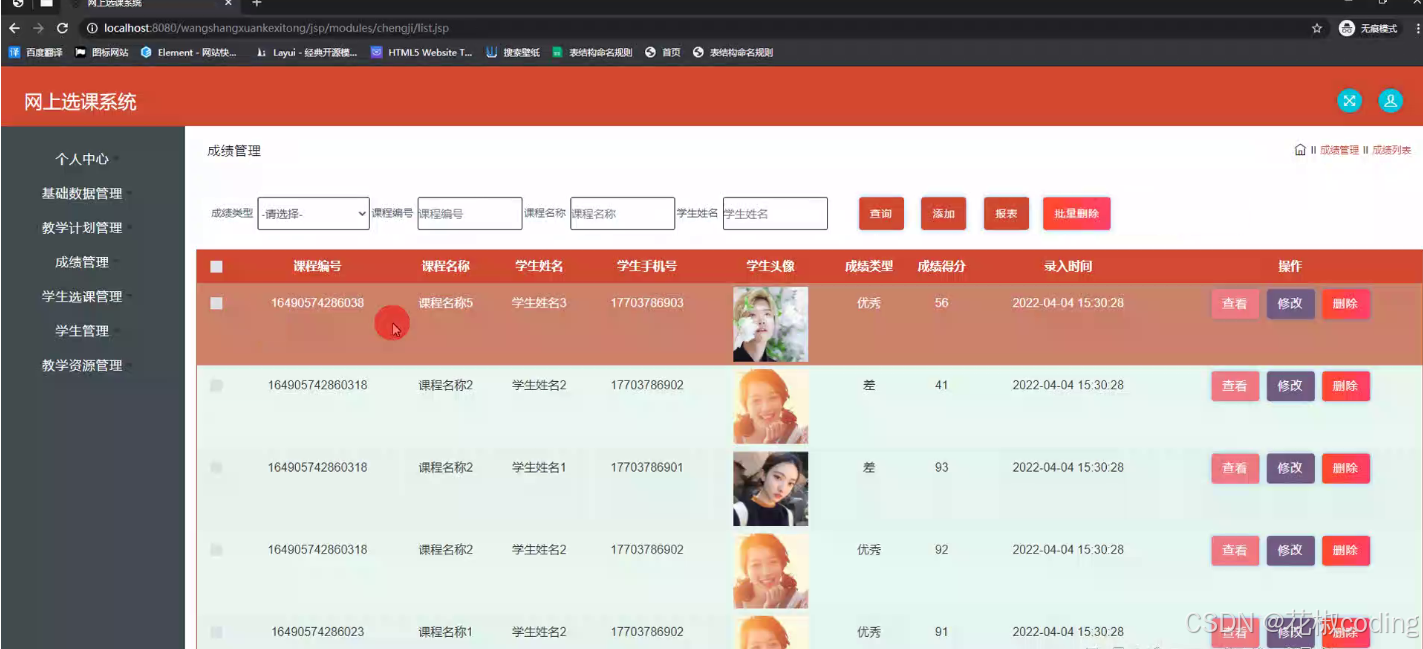1423x649 pixels.
Task: Open student photo in score 92 row
Action: pos(770,570)
